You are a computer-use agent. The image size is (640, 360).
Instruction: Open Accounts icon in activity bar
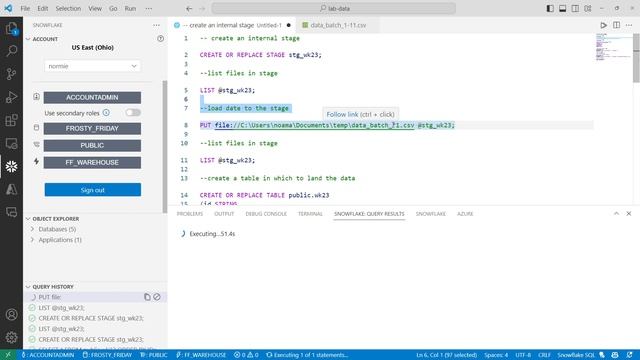(x=11, y=314)
